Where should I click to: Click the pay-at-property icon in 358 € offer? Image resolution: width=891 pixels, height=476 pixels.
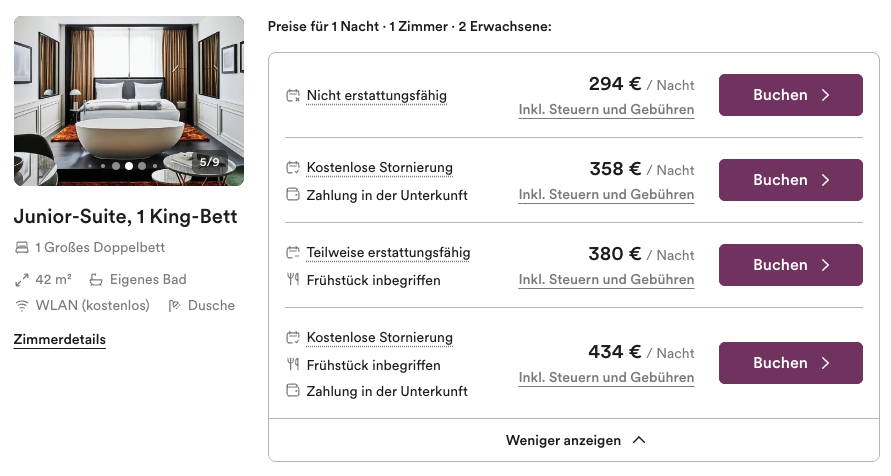[x=293, y=195]
